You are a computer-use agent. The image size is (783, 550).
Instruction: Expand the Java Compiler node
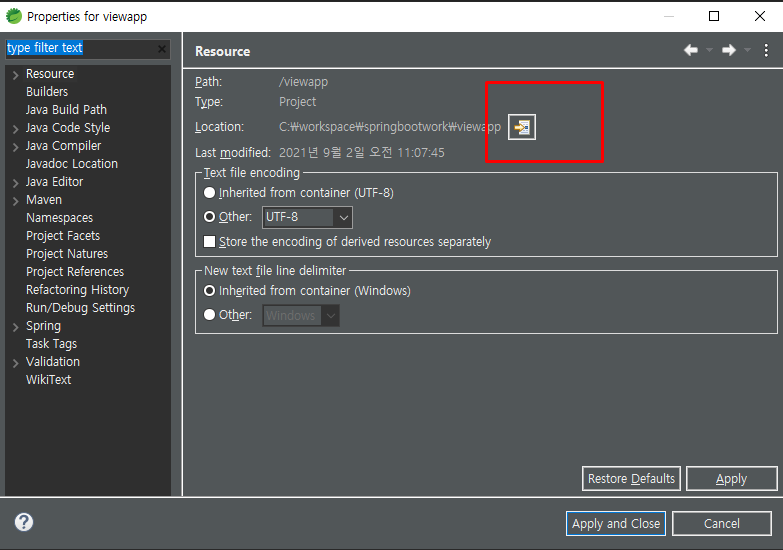coord(15,147)
